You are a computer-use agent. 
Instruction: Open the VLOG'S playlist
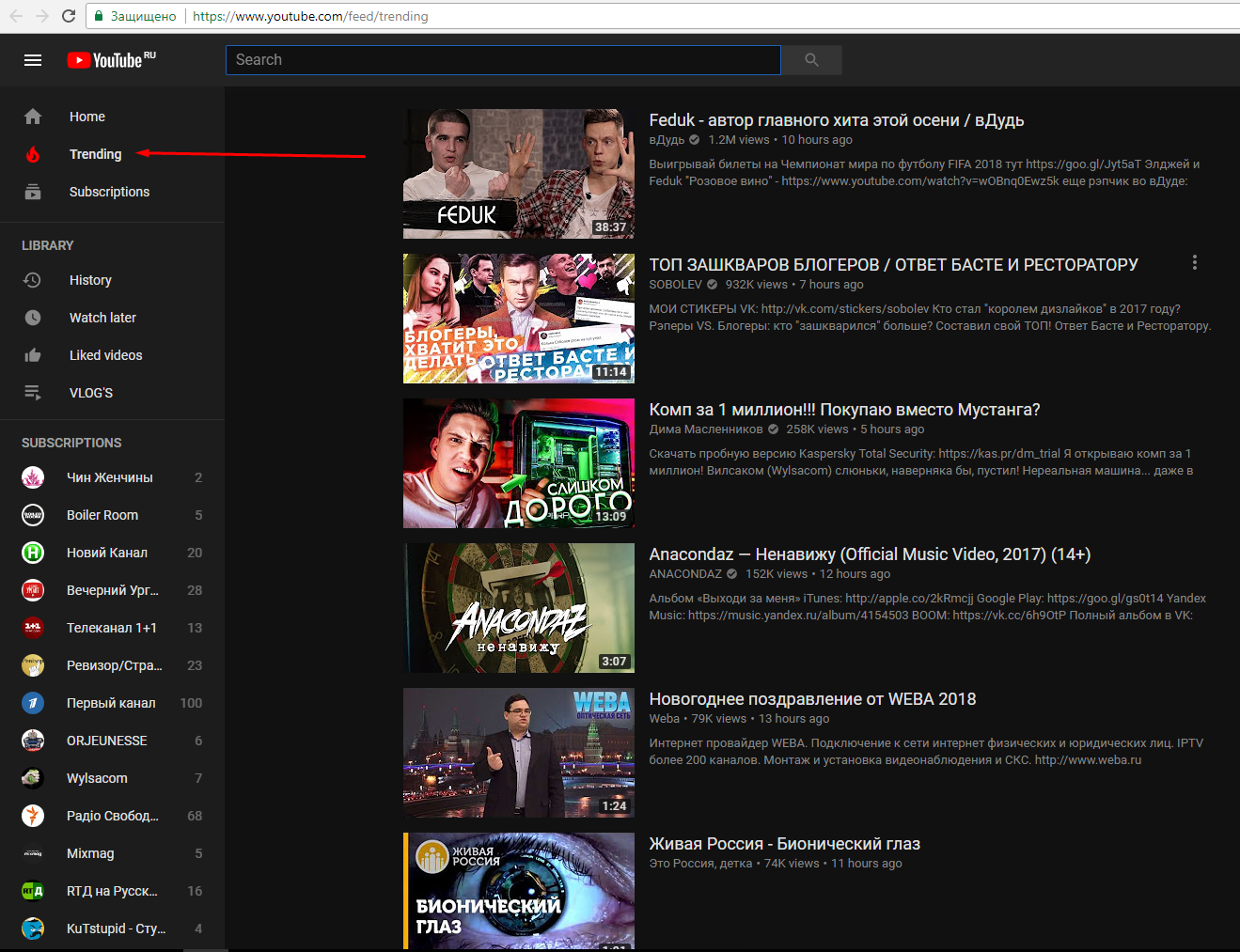[x=113, y=393]
